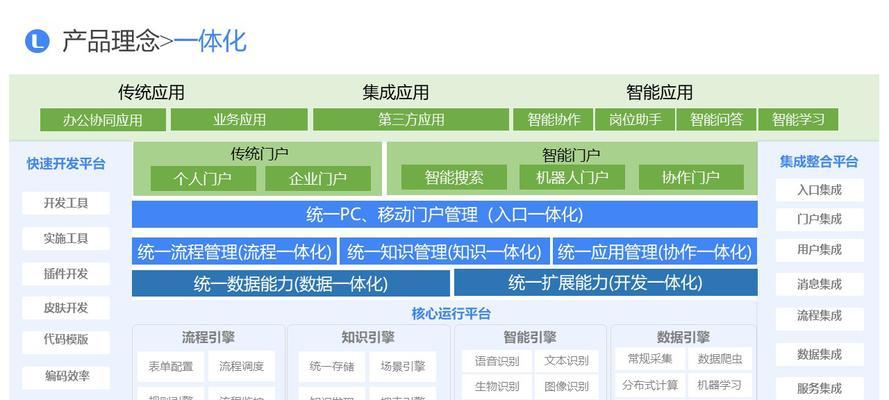This screenshot has width=889, height=400.
Task: Select the 企业门户 box
Action: (318, 178)
